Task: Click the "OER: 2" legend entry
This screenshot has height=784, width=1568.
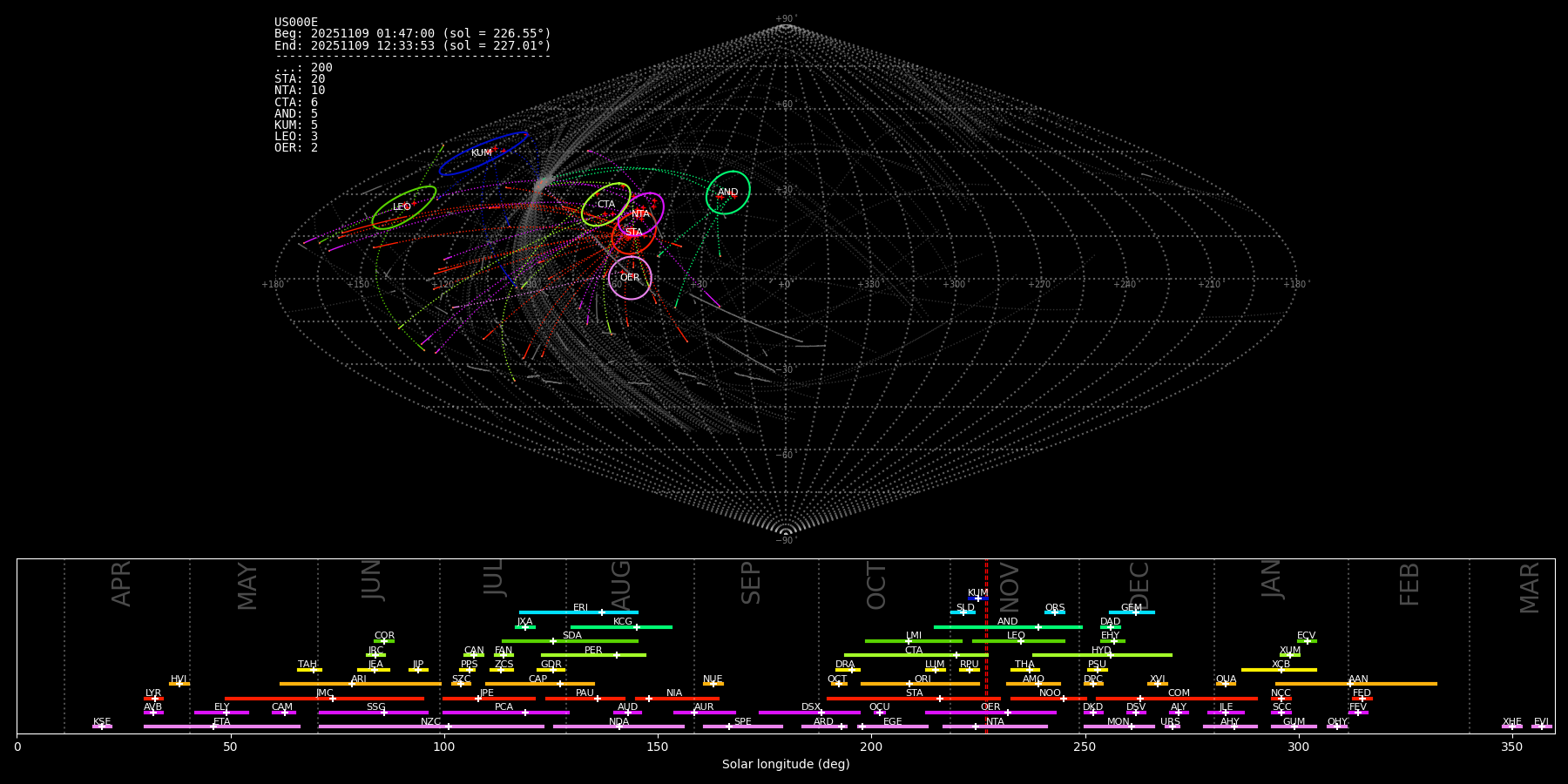Action: pos(296,148)
